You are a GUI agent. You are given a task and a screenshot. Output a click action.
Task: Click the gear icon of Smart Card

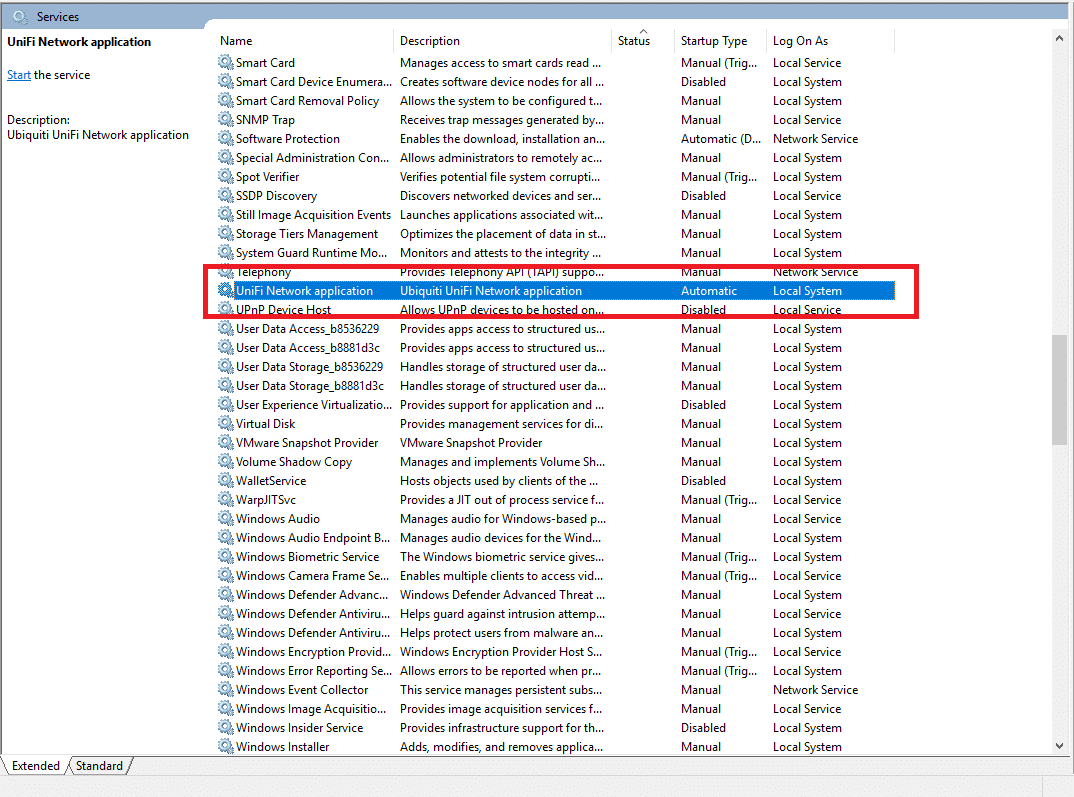pyautogui.click(x=225, y=62)
